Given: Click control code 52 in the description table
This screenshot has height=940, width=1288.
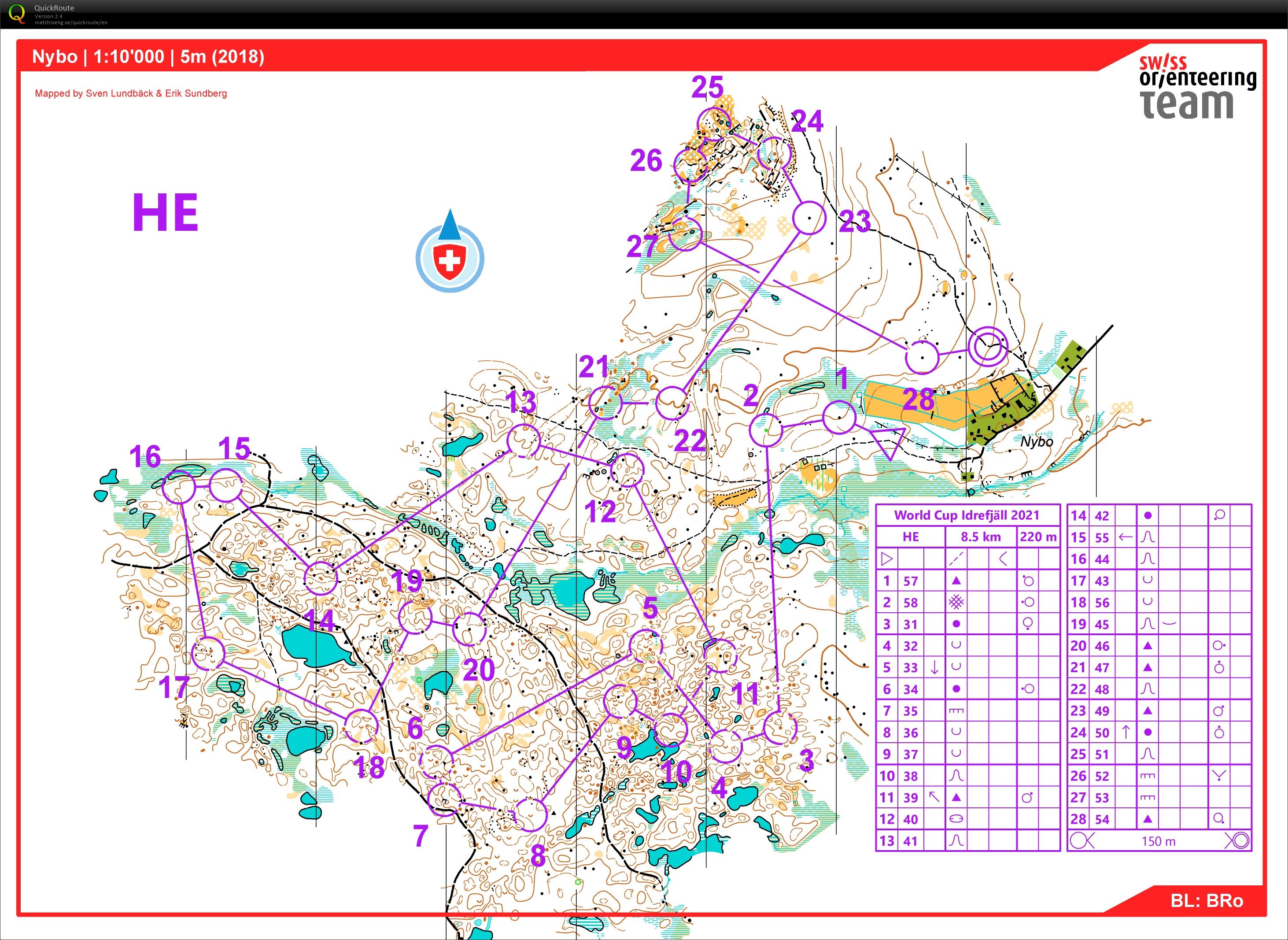Looking at the screenshot, I should pyautogui.click(x=1102, y=776).
